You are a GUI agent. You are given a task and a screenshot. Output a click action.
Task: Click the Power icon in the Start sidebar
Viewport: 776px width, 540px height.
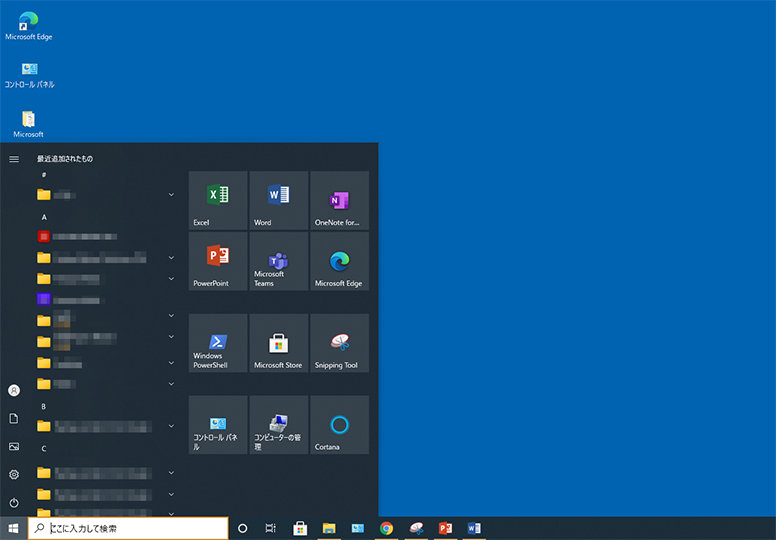[14, 502]
